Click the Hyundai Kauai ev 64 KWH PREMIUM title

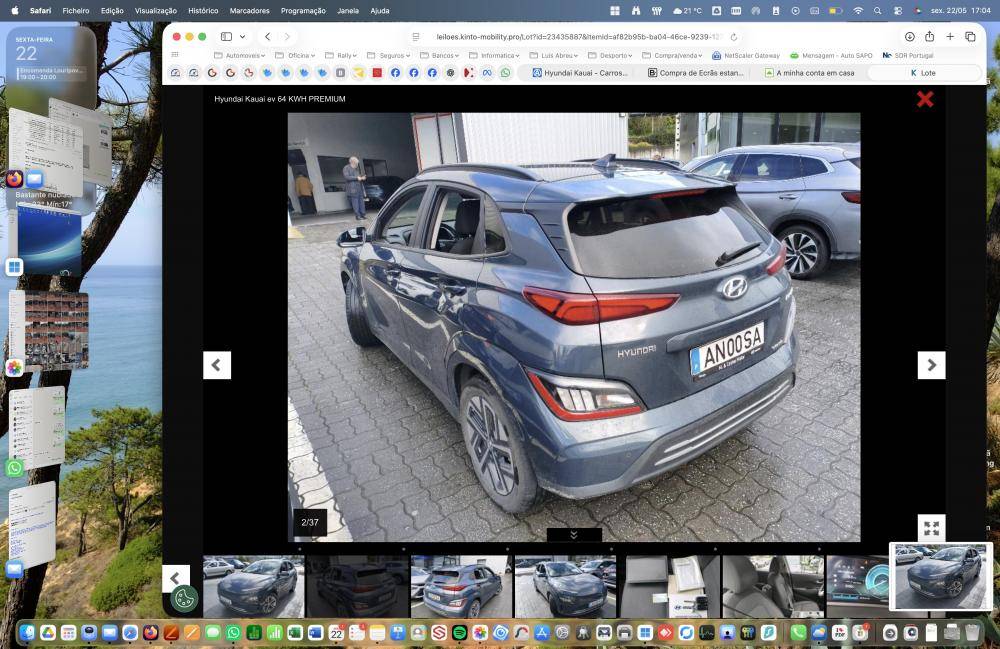279,99
